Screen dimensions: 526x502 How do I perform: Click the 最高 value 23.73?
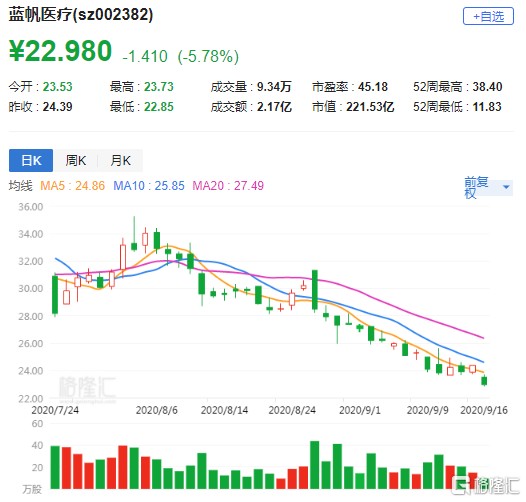point(159,87)
